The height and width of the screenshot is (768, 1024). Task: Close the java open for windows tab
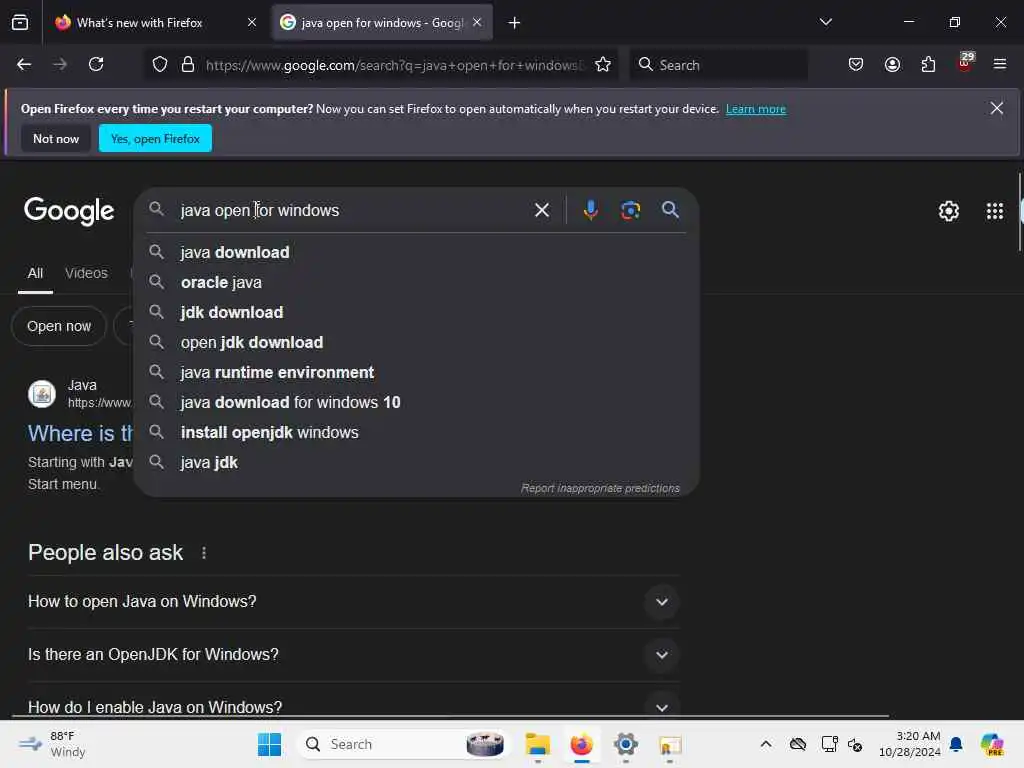pyautogui.click(x=477, y=23)
